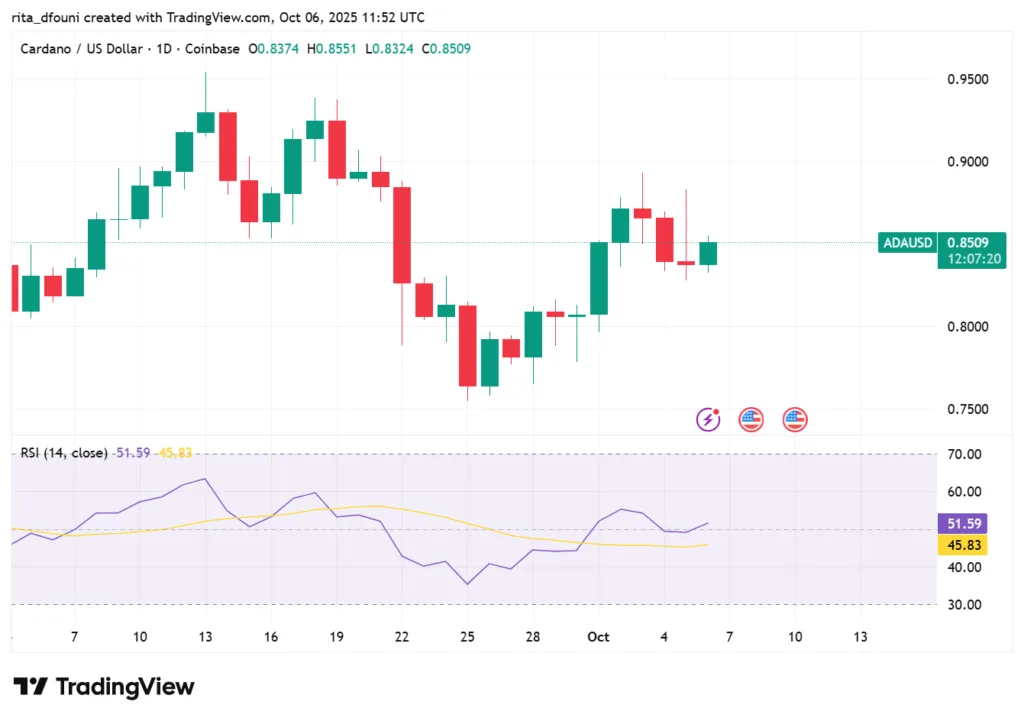Select the 1D interval label in header

coord(166,48)
